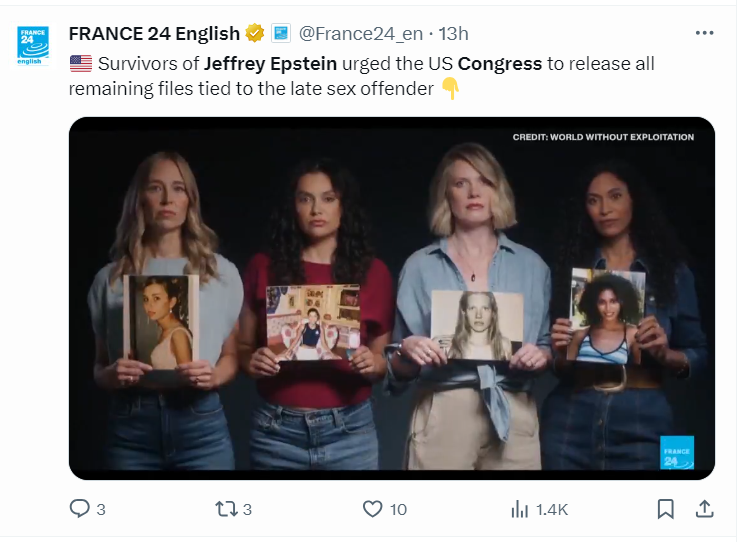The image size is (744, 542).
Task: Open the FRANCE 24 English display name
Action: 154,34
